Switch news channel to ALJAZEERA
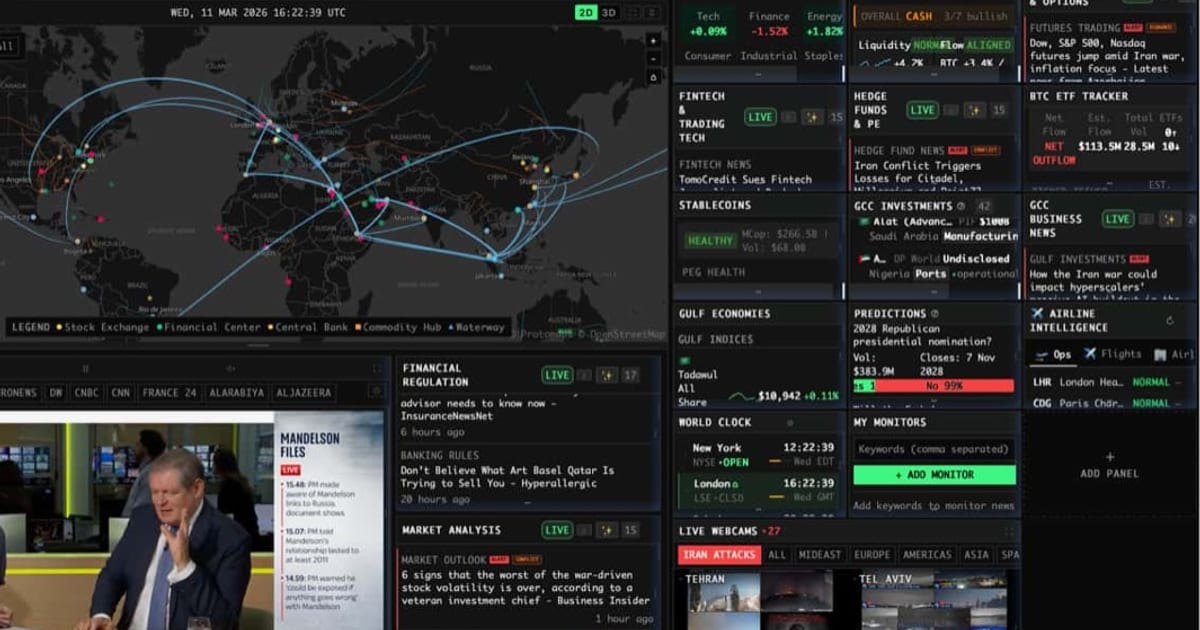The image size is (1200, 630). coord(302,393)
